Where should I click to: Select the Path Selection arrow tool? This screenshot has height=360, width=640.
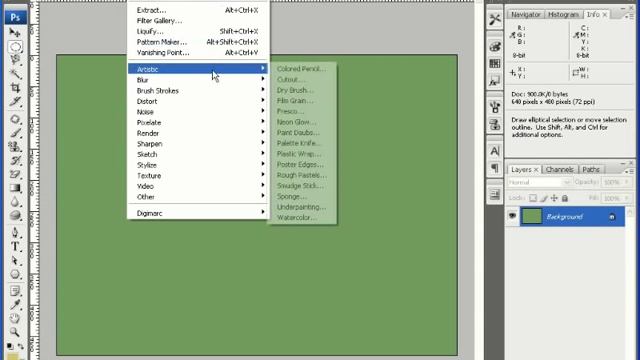[x=15, y=260]
